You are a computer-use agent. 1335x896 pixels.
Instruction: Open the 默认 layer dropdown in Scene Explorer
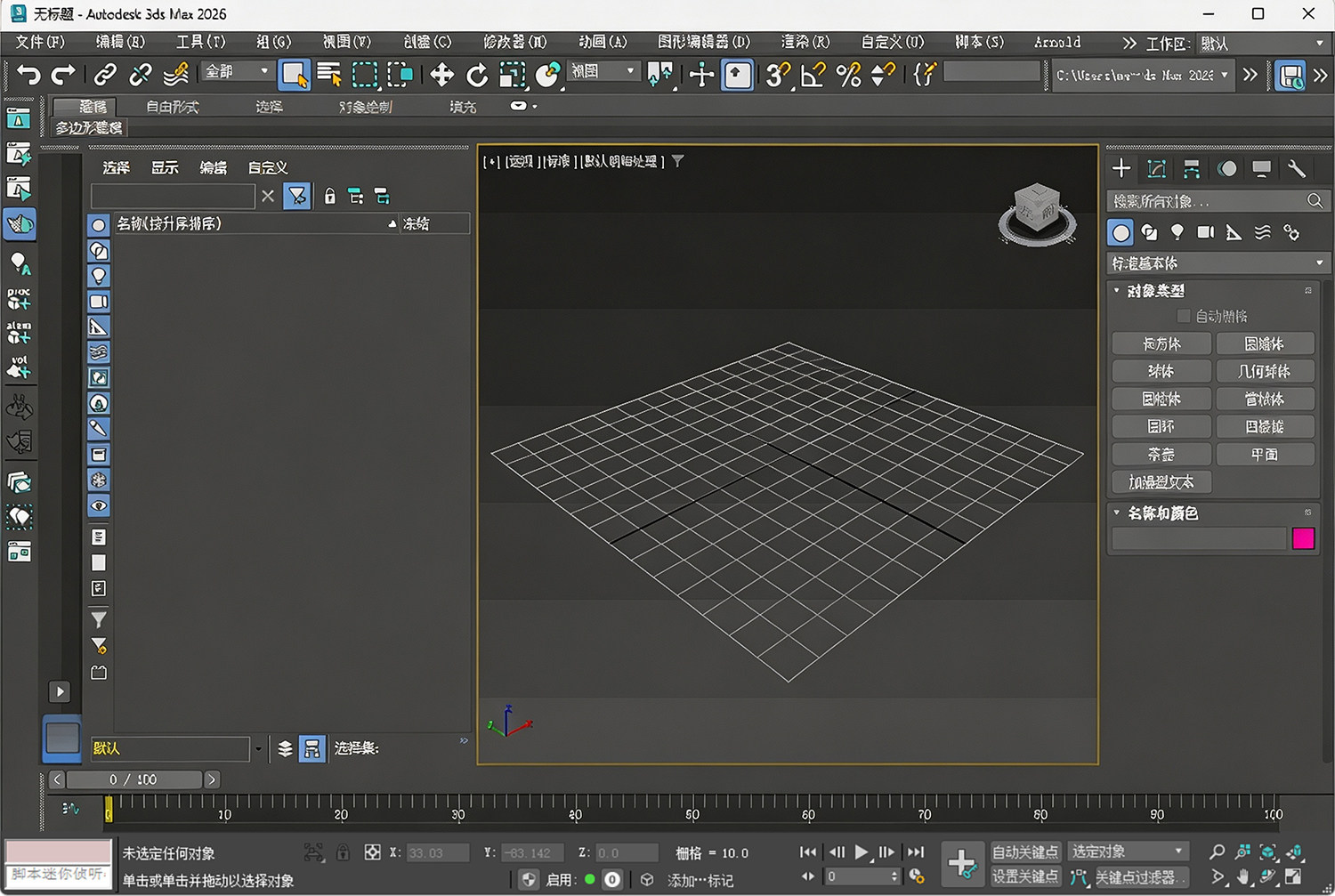(258, 749)
